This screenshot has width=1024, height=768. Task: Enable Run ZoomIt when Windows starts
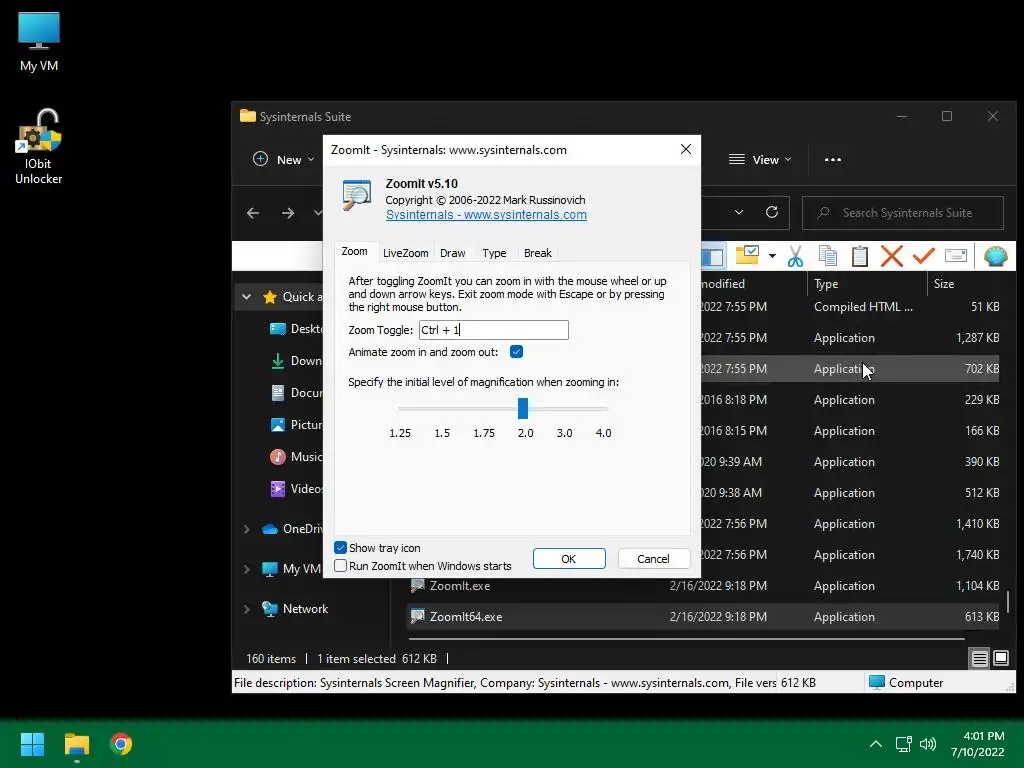pos(340,566)
